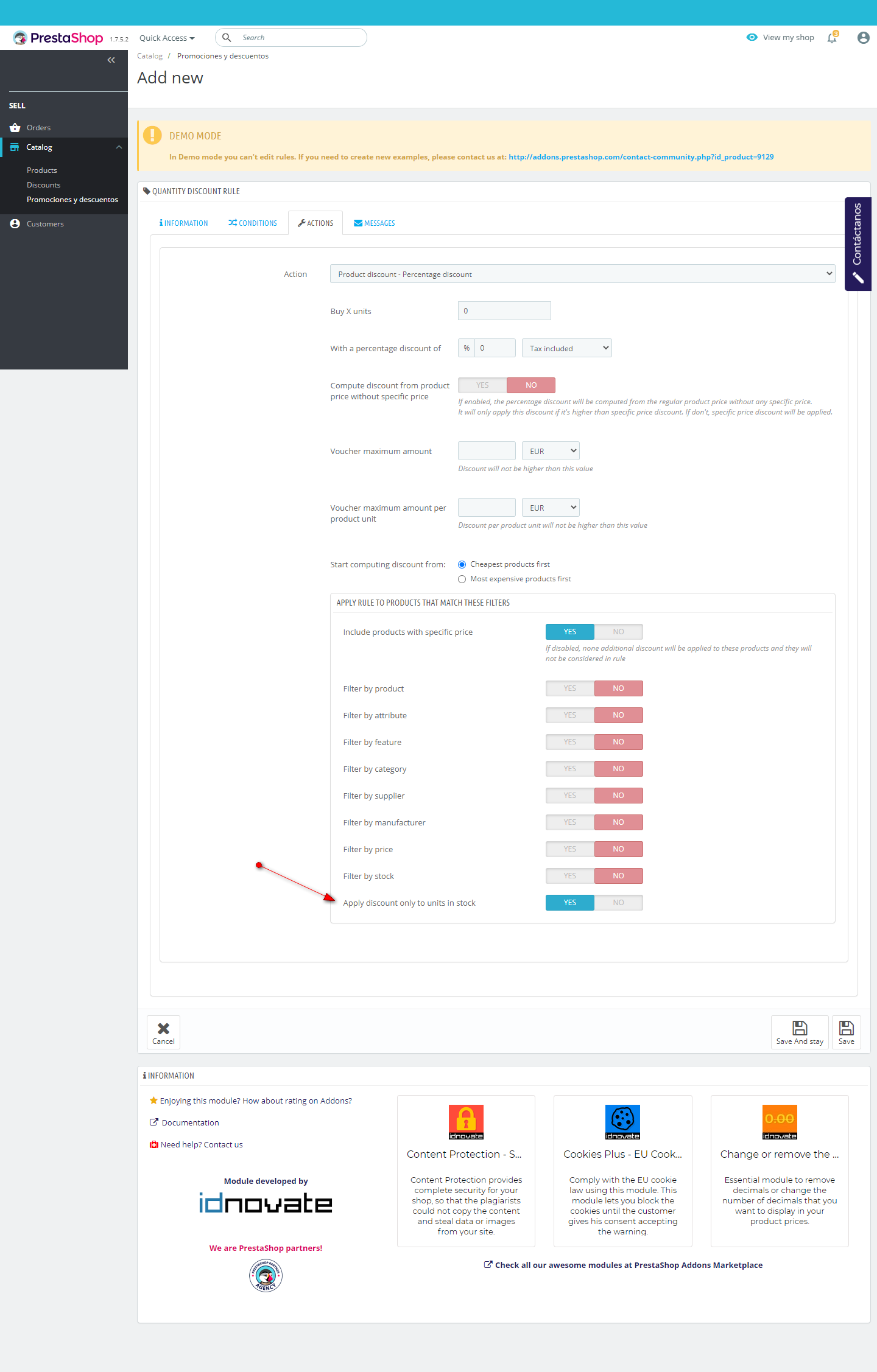Toggle the Filter by category switch
The height and width of the screenshot is (1372, 877).
[x=594, y=769]
